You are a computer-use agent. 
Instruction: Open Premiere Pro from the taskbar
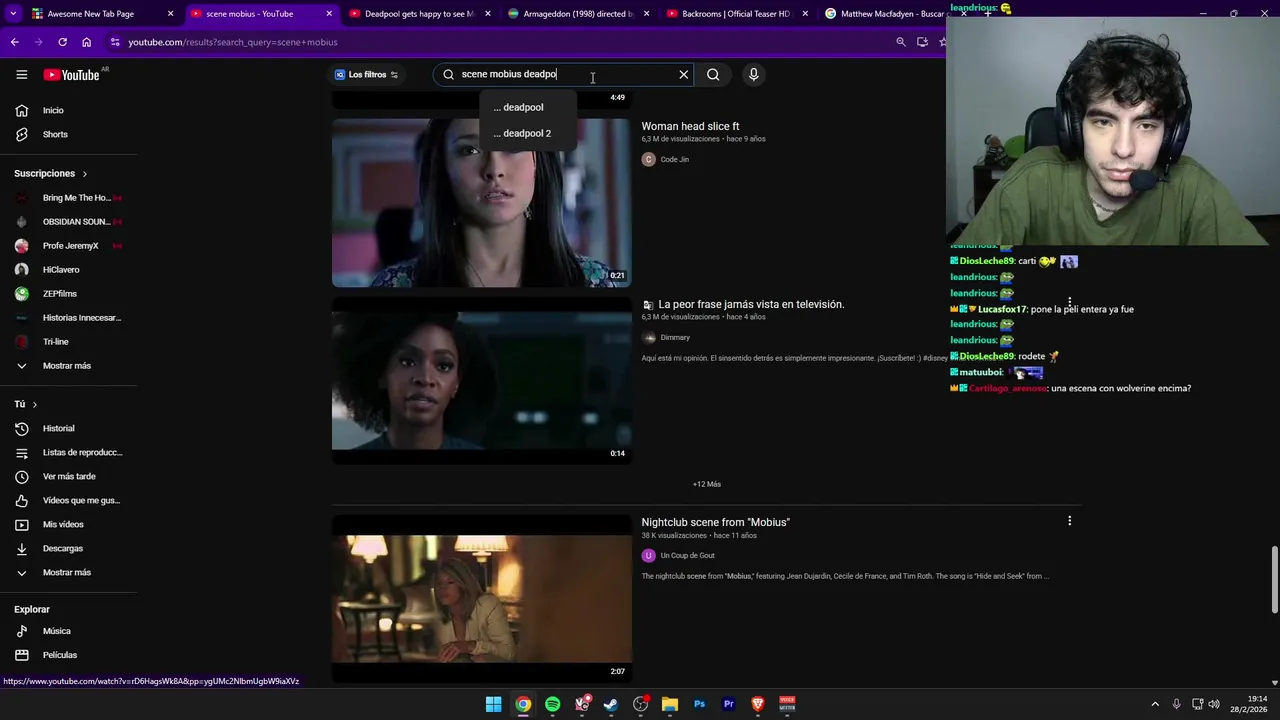(x=728, y=704)
